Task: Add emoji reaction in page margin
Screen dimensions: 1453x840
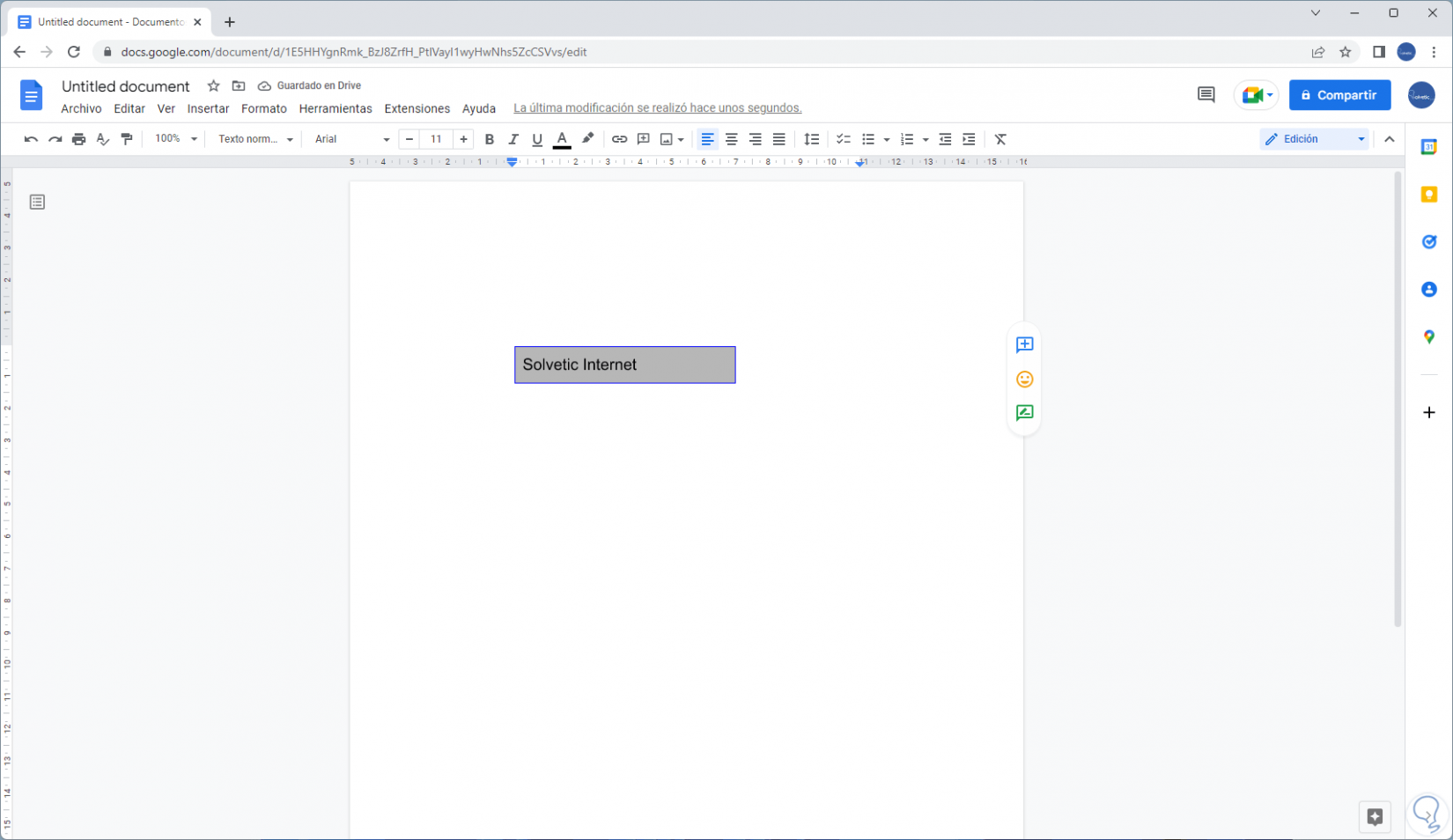Action: 1024,379
